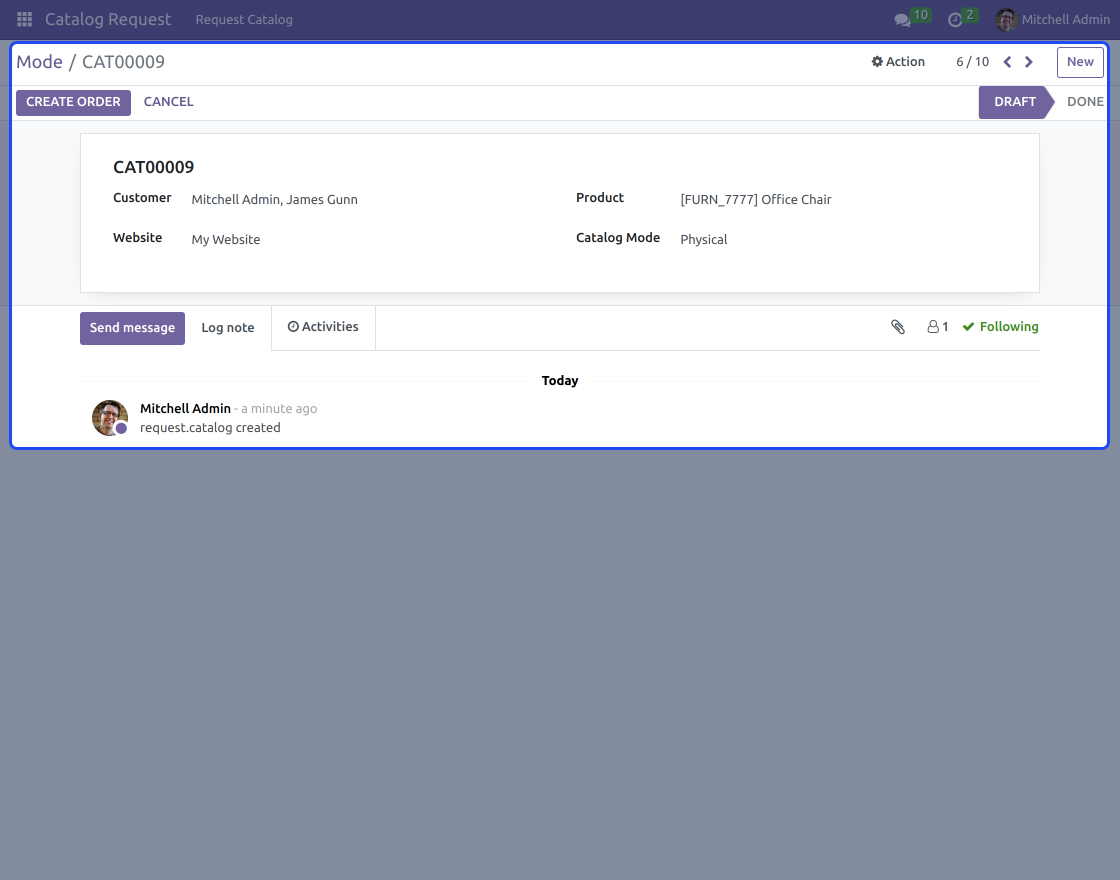Click Mitchell Admin's avatar in chatter message
This screenshot has height=880, width=1120.
point(110,418)
